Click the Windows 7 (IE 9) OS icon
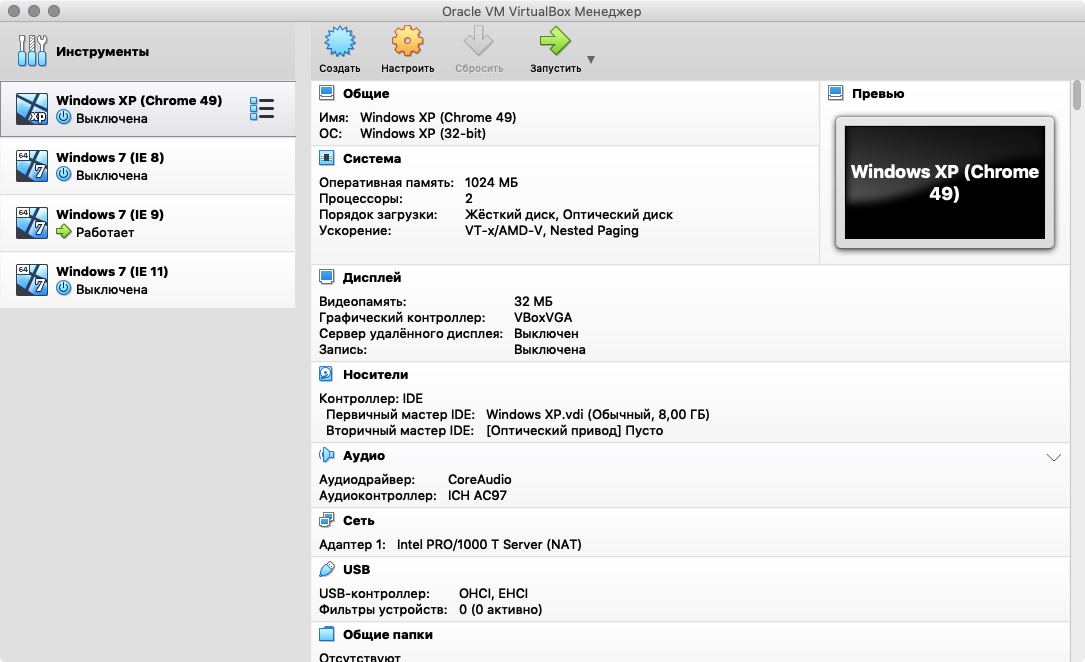This screenshot has height=662, width=1085. [x=32, y=223]
